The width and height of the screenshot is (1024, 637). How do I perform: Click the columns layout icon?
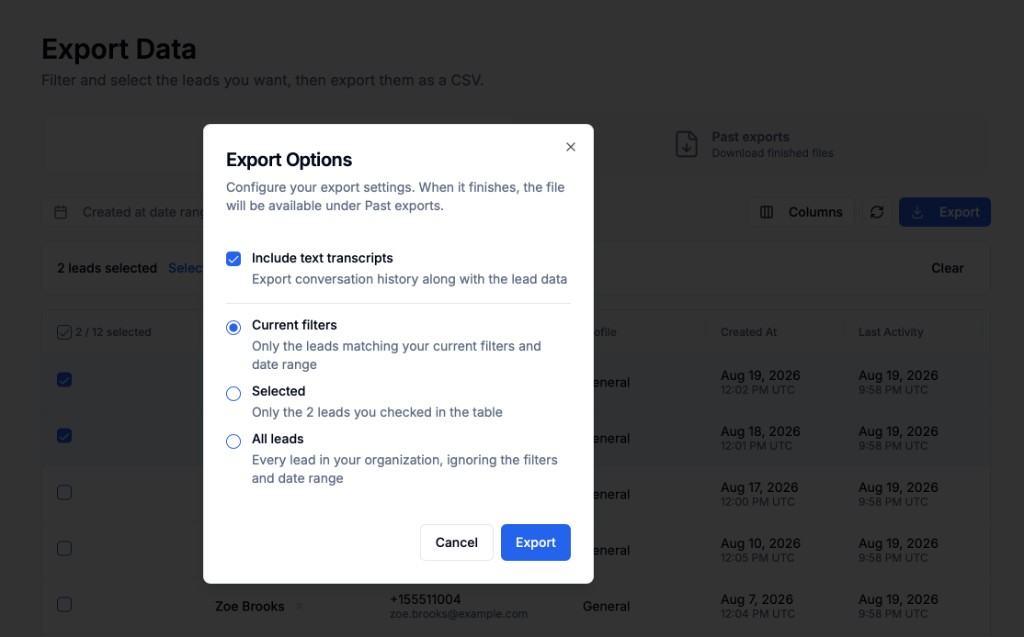tap(767, 212)
